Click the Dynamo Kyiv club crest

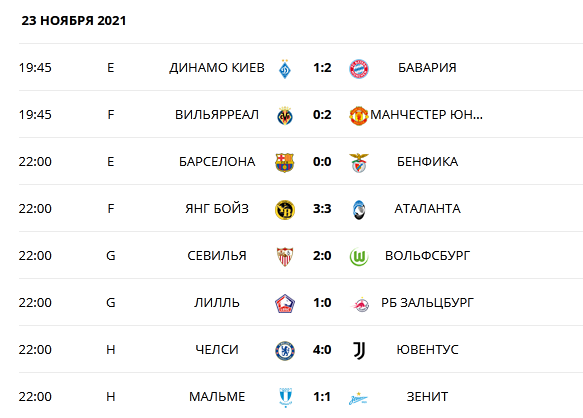pos(285,69)
